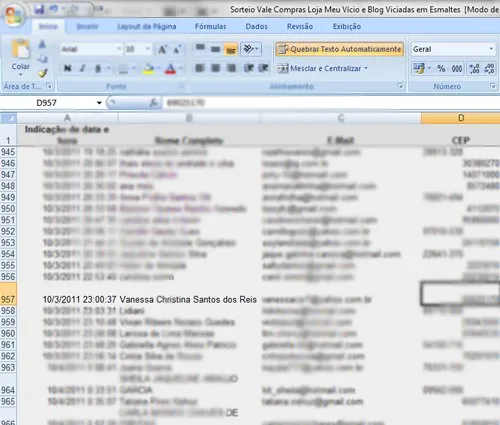Undo the last action
500x425 pixels.
point(54,9)
